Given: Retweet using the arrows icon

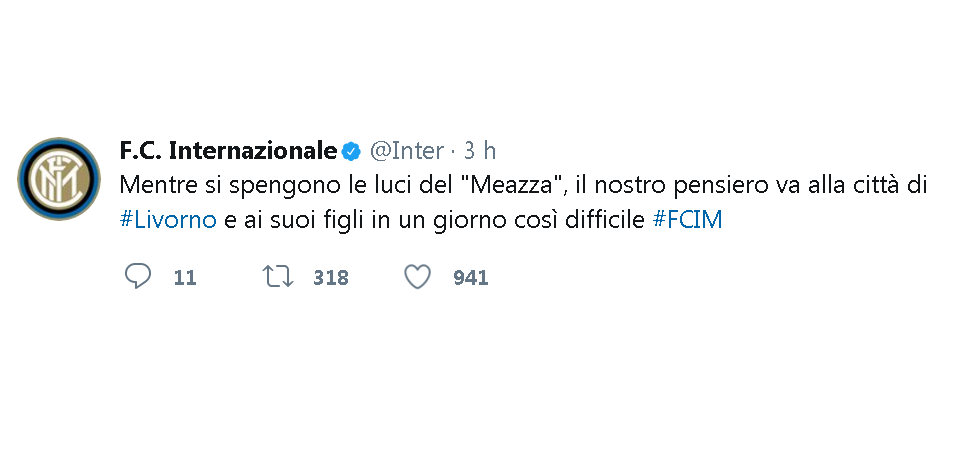Looking at the screenshot, I should (278, 276).
